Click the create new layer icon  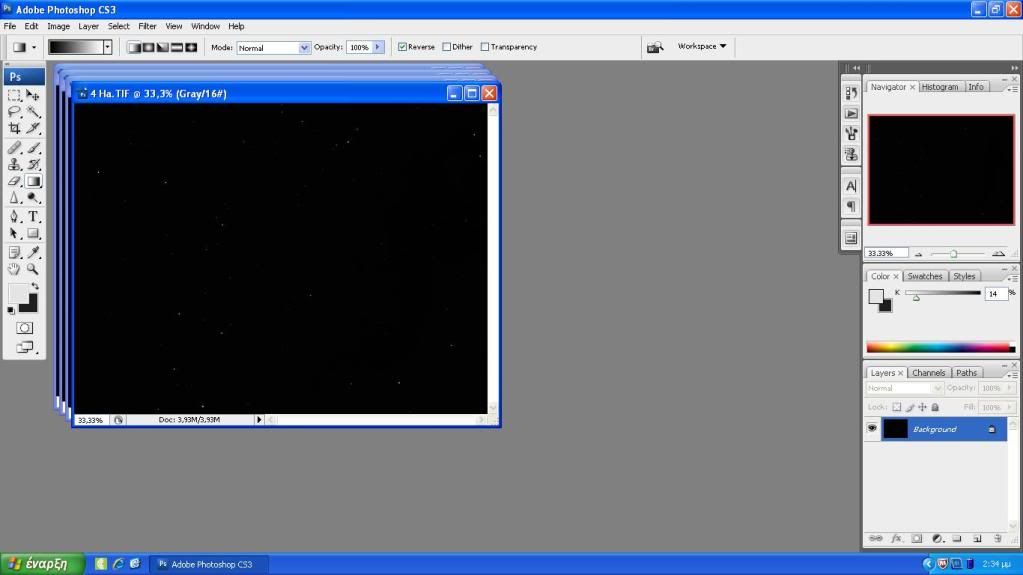coord(978,538)
